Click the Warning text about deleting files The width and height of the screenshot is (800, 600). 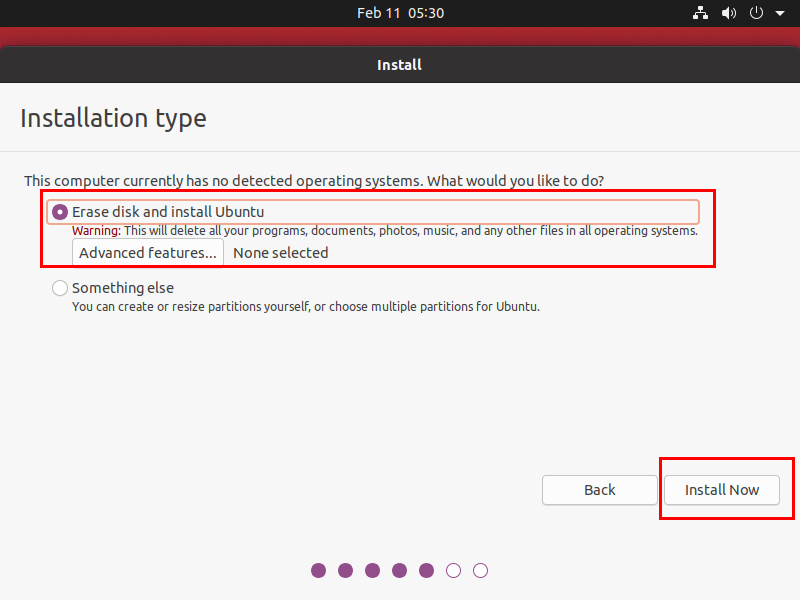(x=385, y=231)
